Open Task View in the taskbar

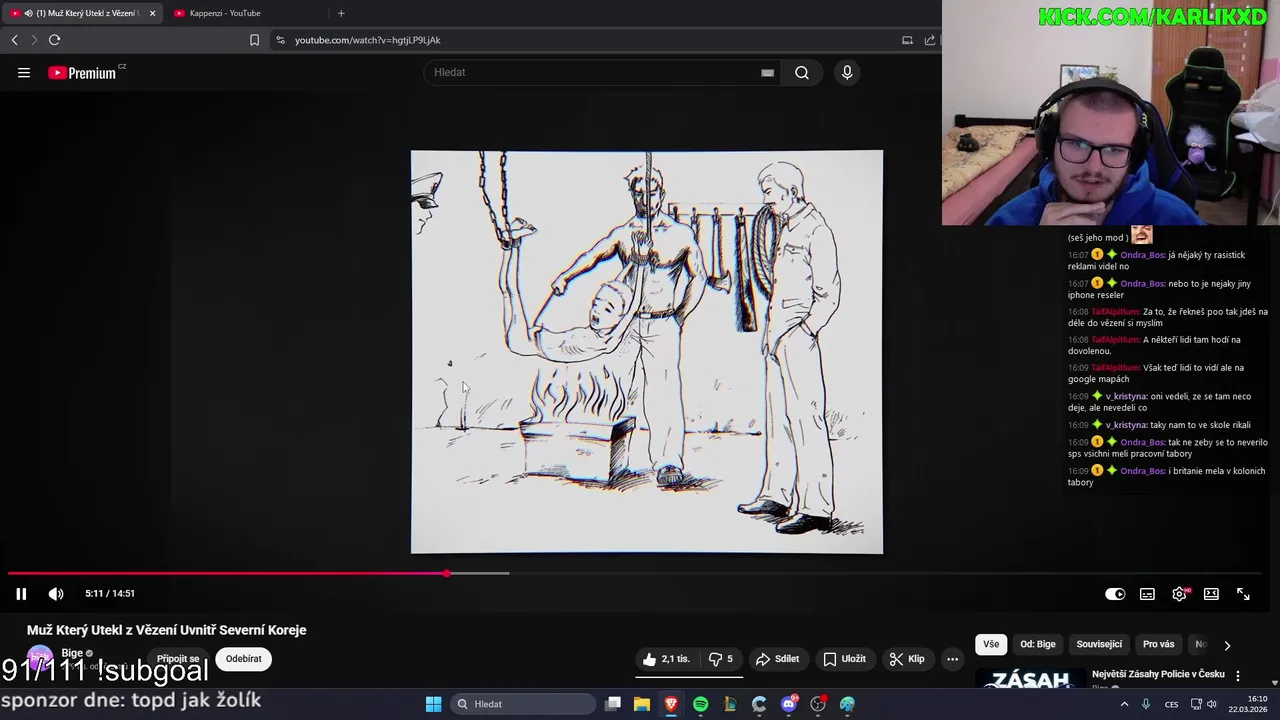(x=613, y=704)
